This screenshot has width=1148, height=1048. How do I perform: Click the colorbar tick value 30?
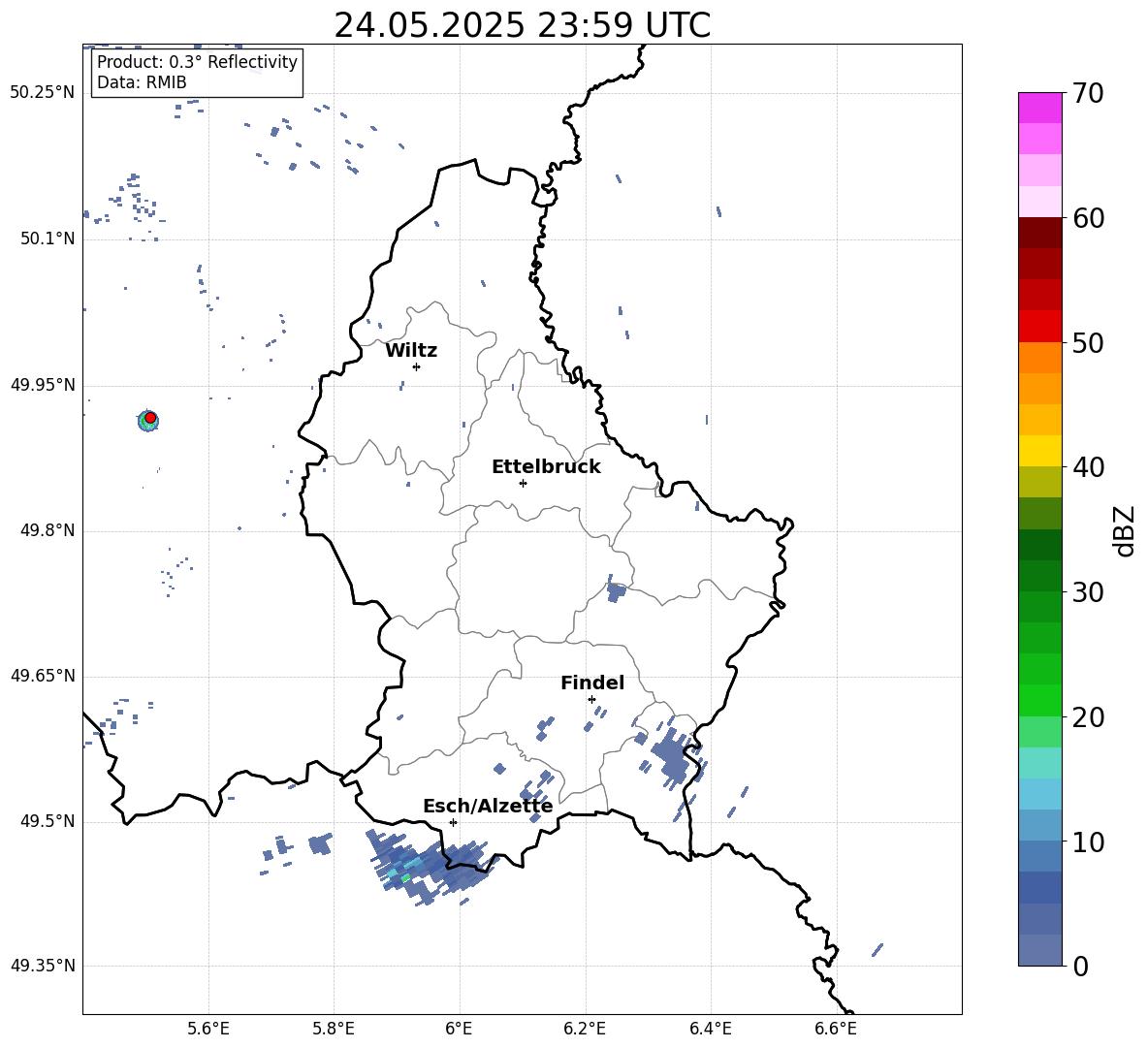(1088, 592)
